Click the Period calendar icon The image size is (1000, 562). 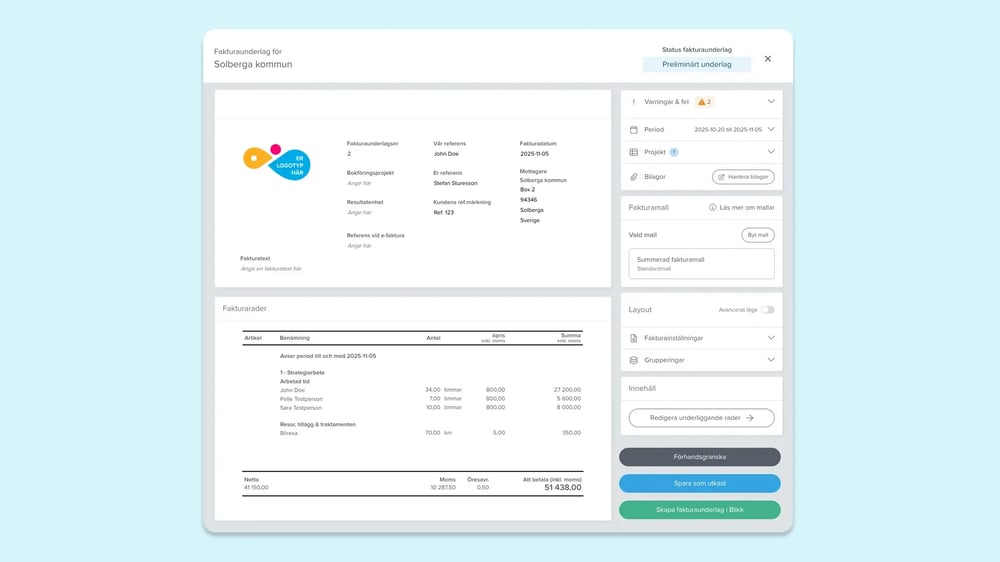pos(633,130)
